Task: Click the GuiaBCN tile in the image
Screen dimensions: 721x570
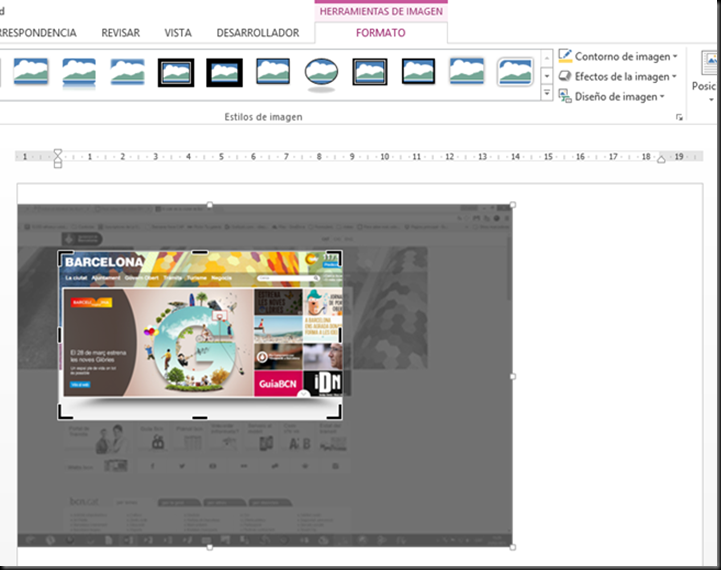Action: click(x=278, y=384)
